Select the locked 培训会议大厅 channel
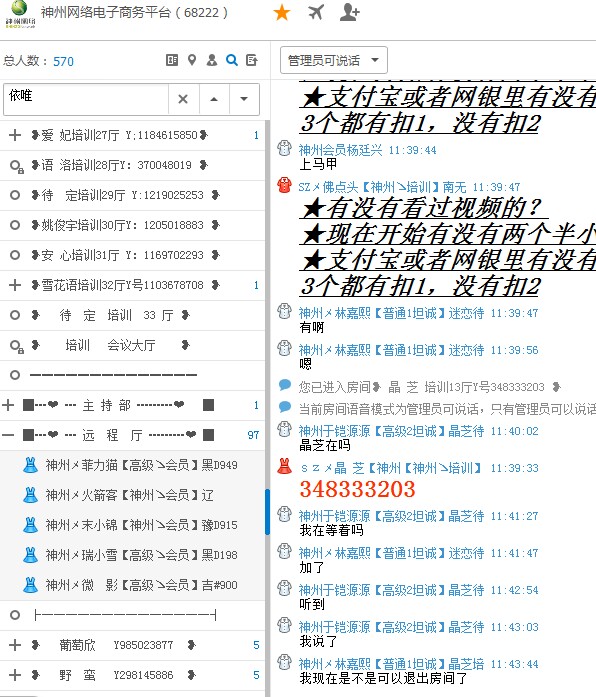This screenshot has height=697, width=596. (x=132, y=345)
